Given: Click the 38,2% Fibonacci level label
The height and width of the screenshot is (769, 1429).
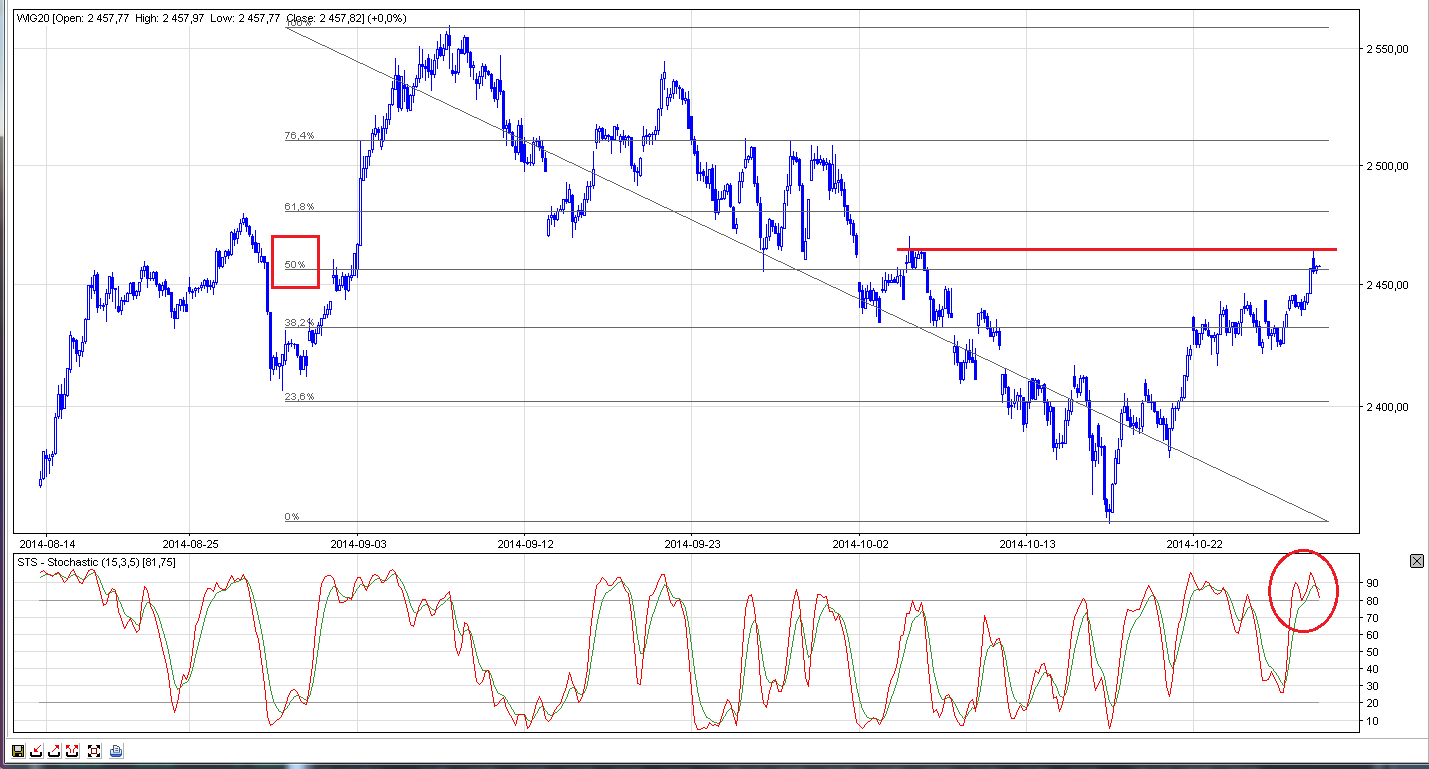Looking at the screenshot, I should [299, 322].
